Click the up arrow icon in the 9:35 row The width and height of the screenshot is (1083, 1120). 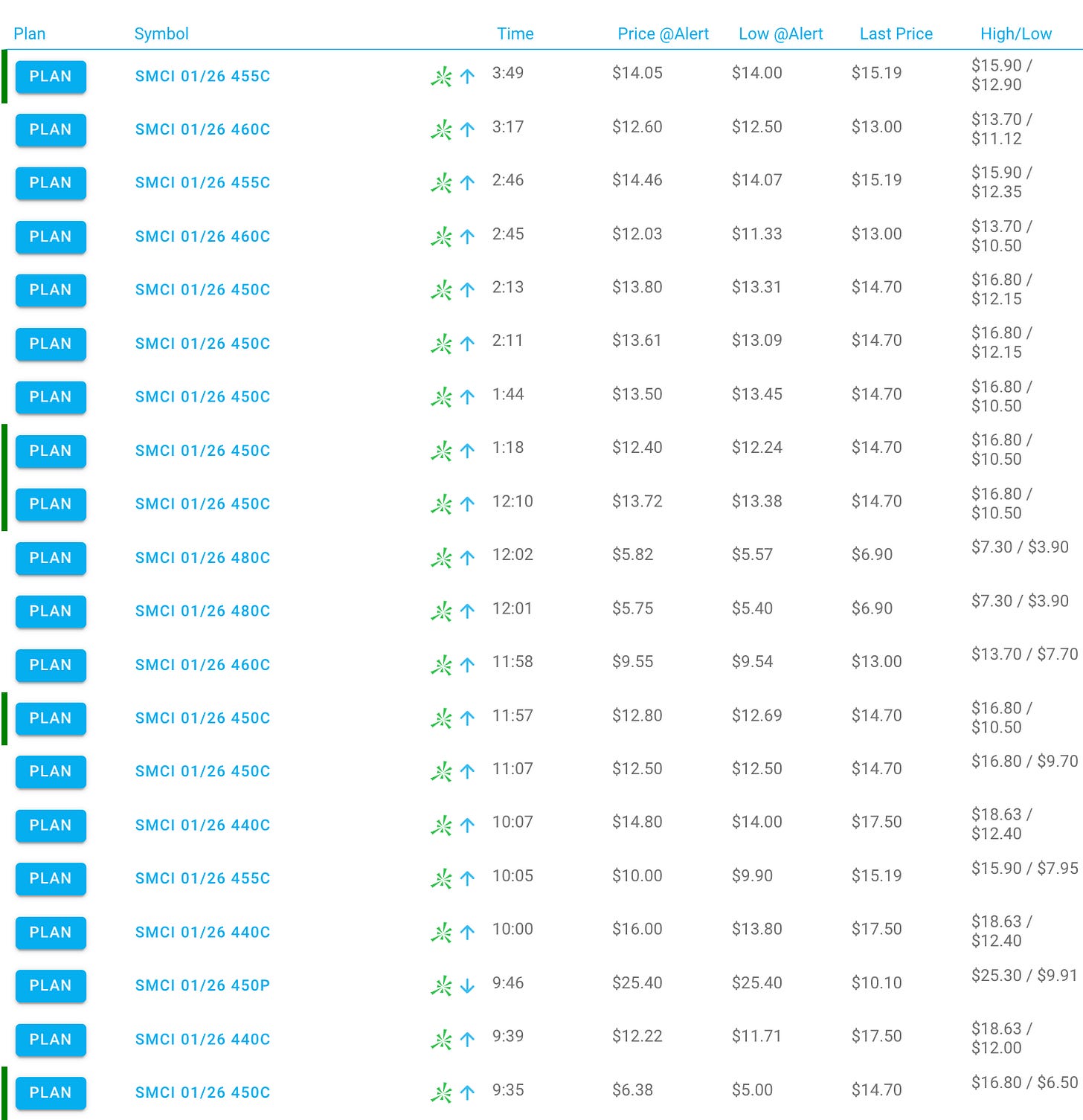pyautogui.click(x=467, y=1093)
